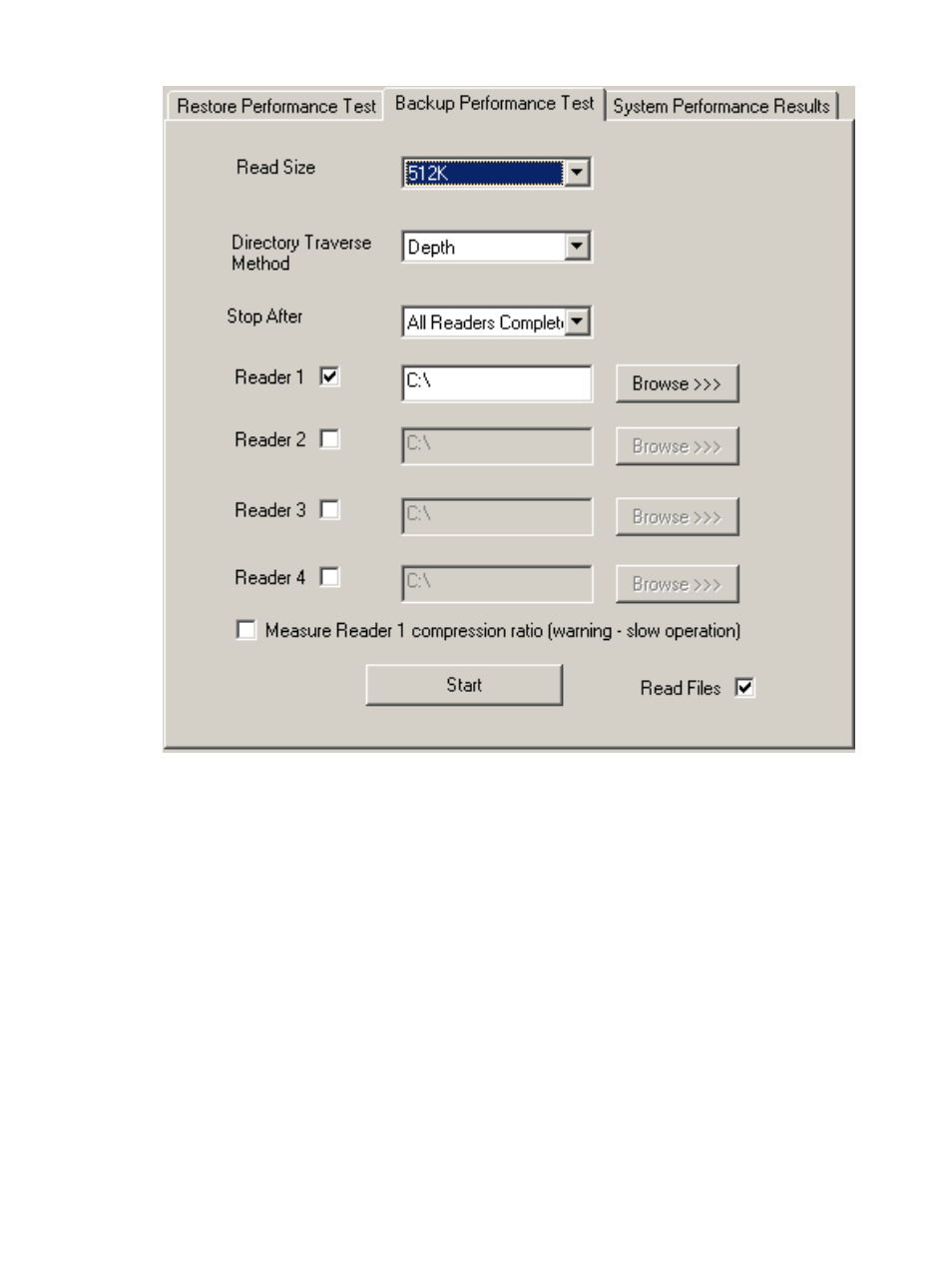
Task: Select the Backup Performance Test tab
Action: (494, 103)
